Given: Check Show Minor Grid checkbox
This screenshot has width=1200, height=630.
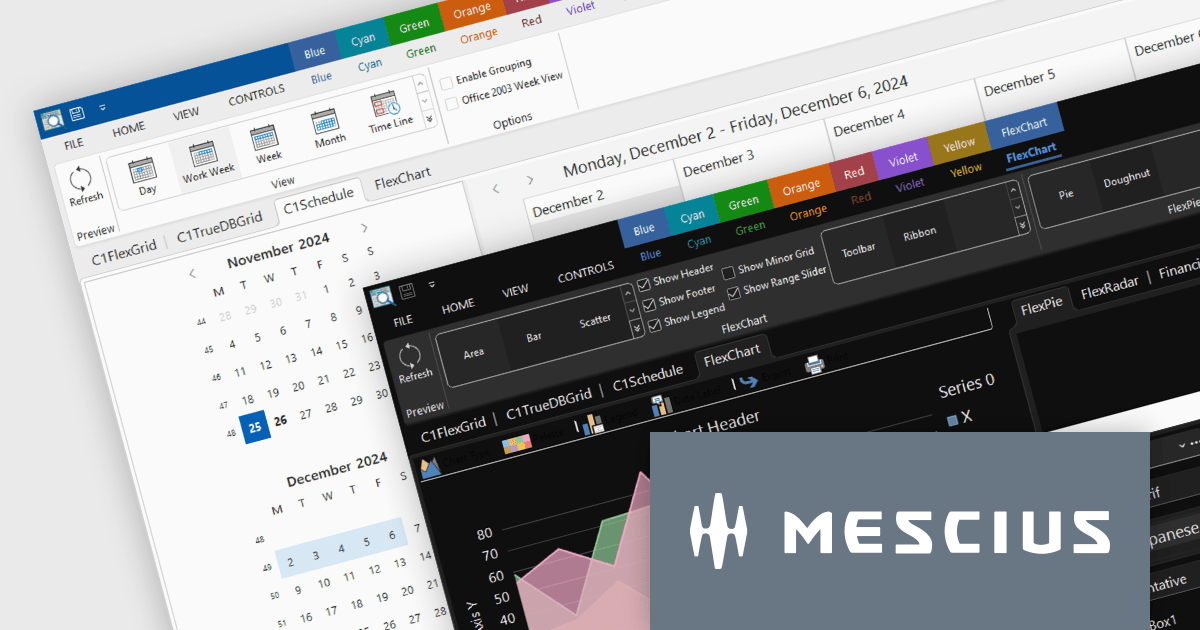Looking at the screenshot, I should (728, 271).
